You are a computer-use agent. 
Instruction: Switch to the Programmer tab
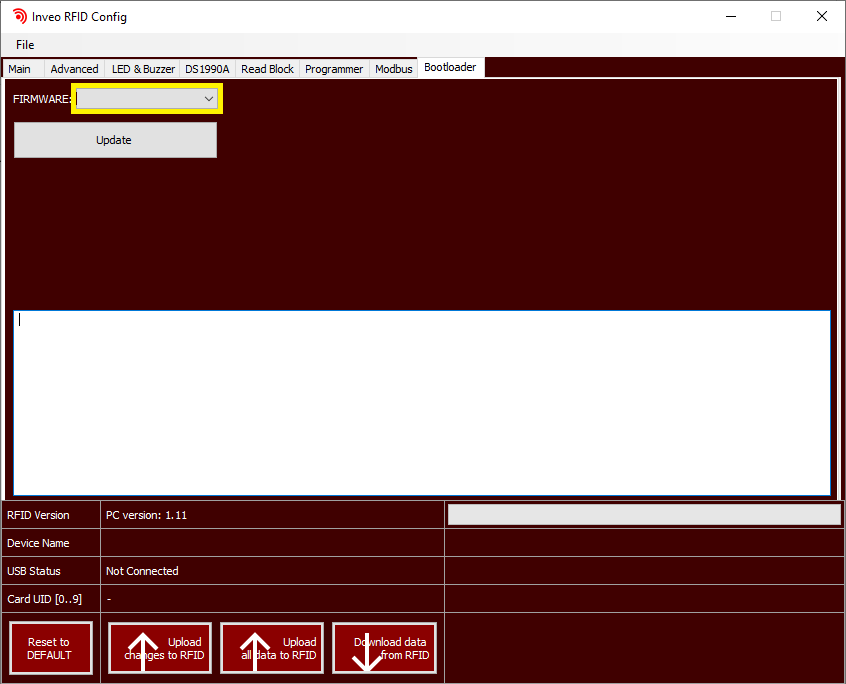[334, 69]
